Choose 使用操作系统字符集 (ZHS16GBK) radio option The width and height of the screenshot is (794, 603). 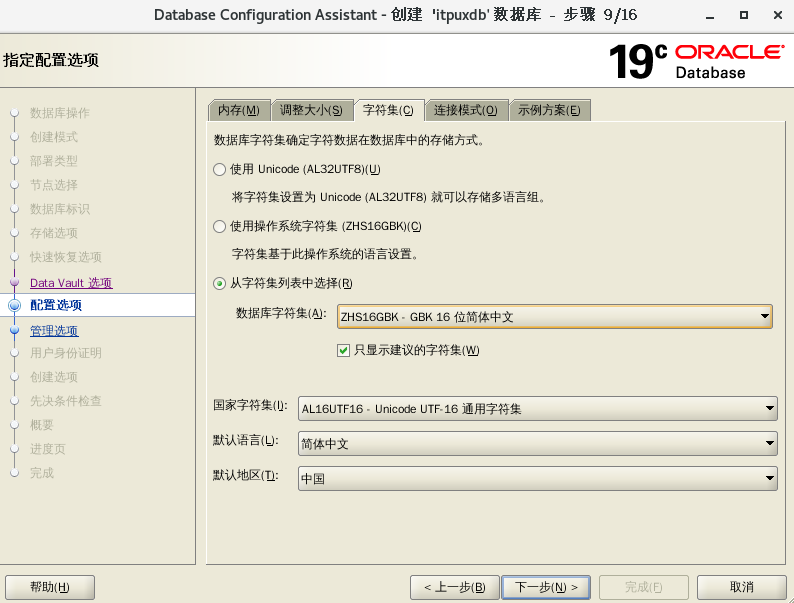[219, 226]
